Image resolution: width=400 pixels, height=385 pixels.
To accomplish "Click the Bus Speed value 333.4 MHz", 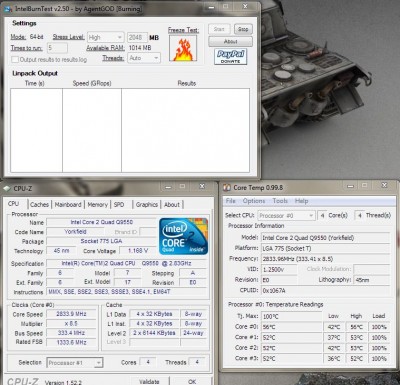I will [x=71, y=333].
